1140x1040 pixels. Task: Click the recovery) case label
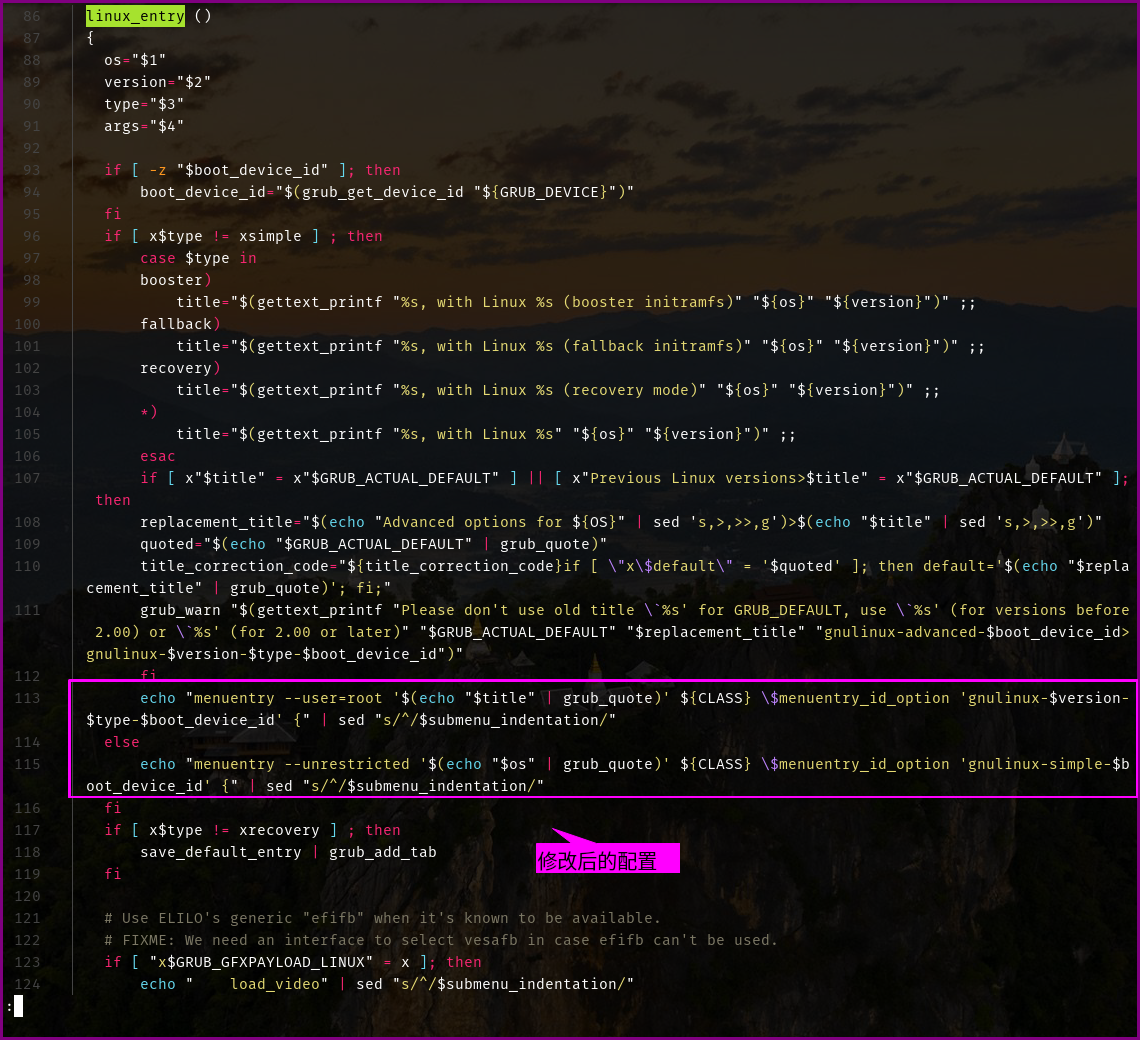[180, 368]
